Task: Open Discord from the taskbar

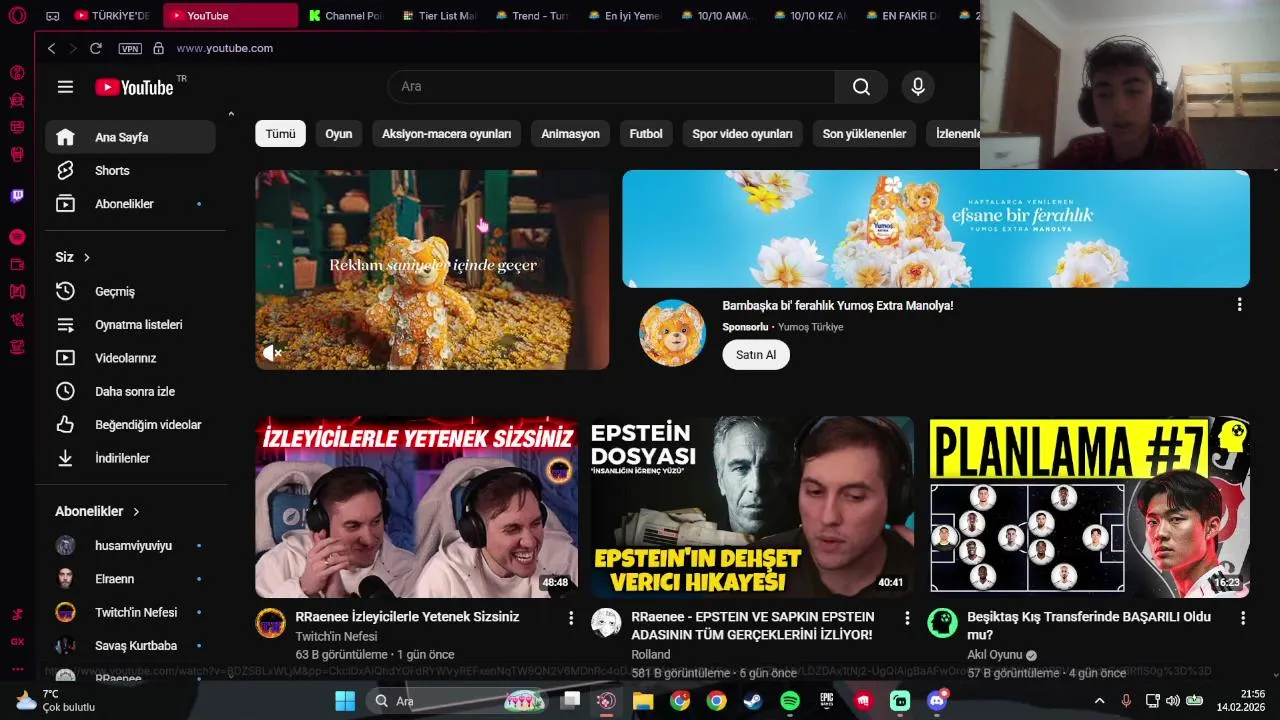Action: click(x=937, y=701)
